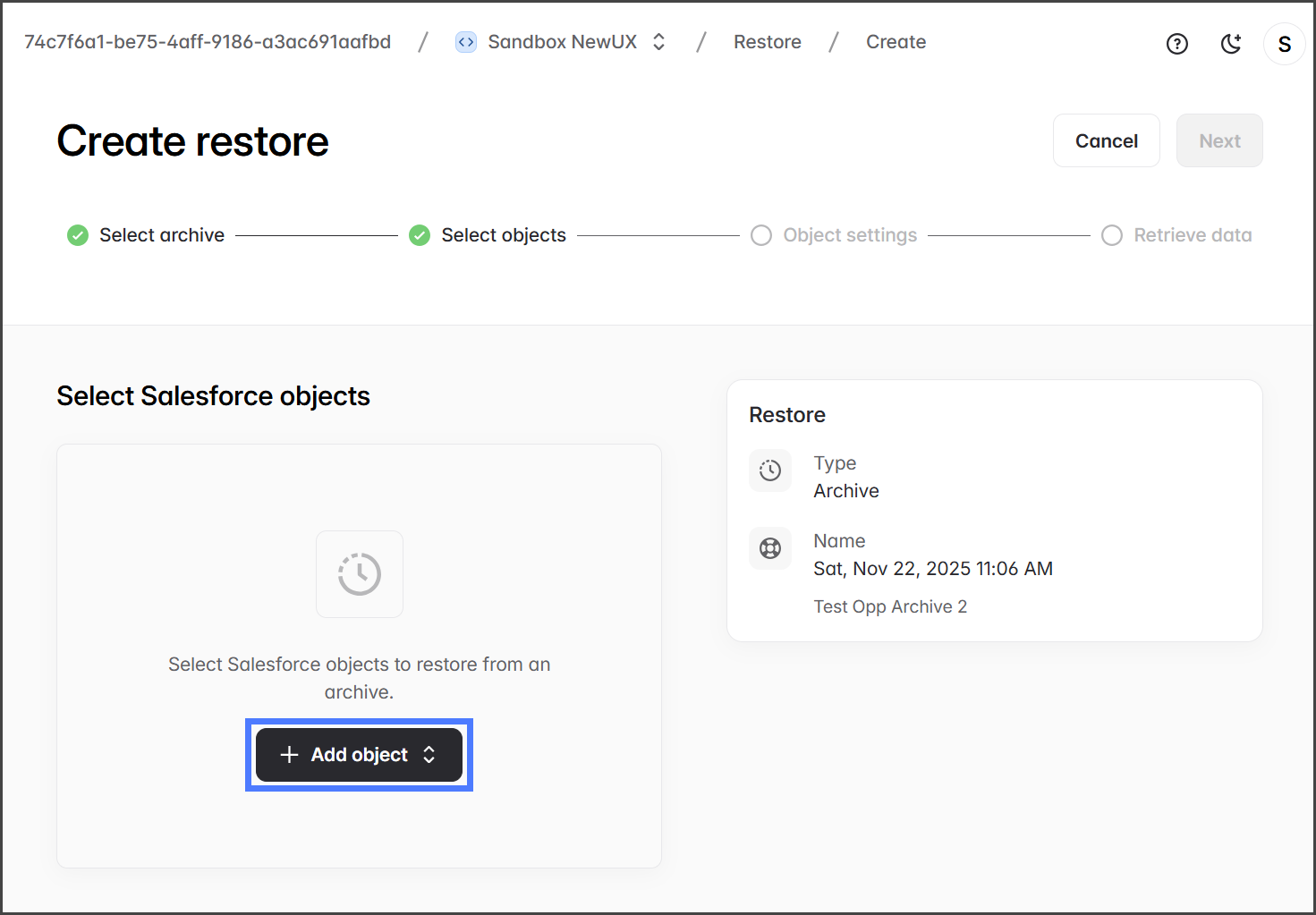Click the up-down chevrons on Add object
Viewport: 1316px width, 915px height.
pos(429,755)
